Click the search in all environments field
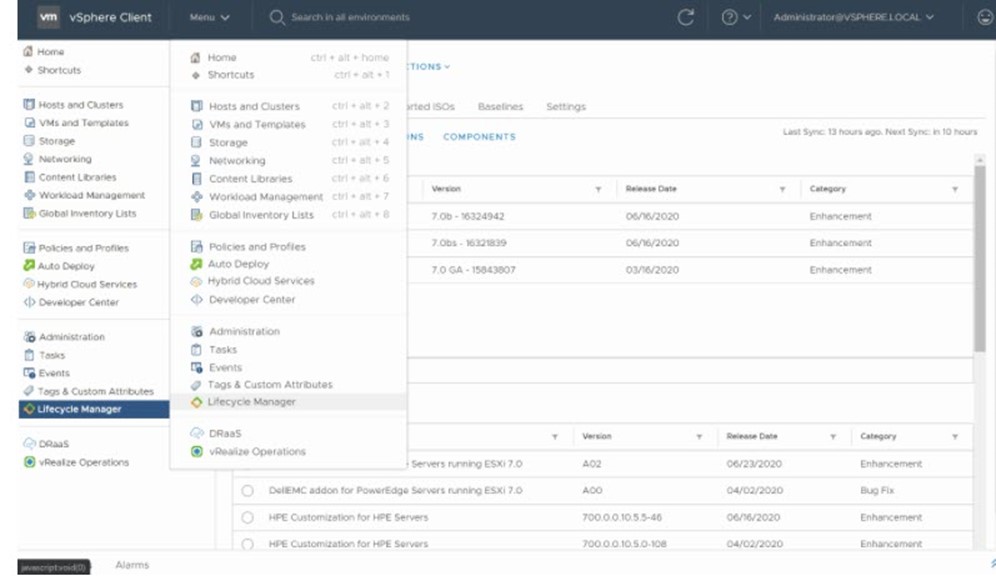The height and width of the screenshot is (576, 996). click(350, 17)
